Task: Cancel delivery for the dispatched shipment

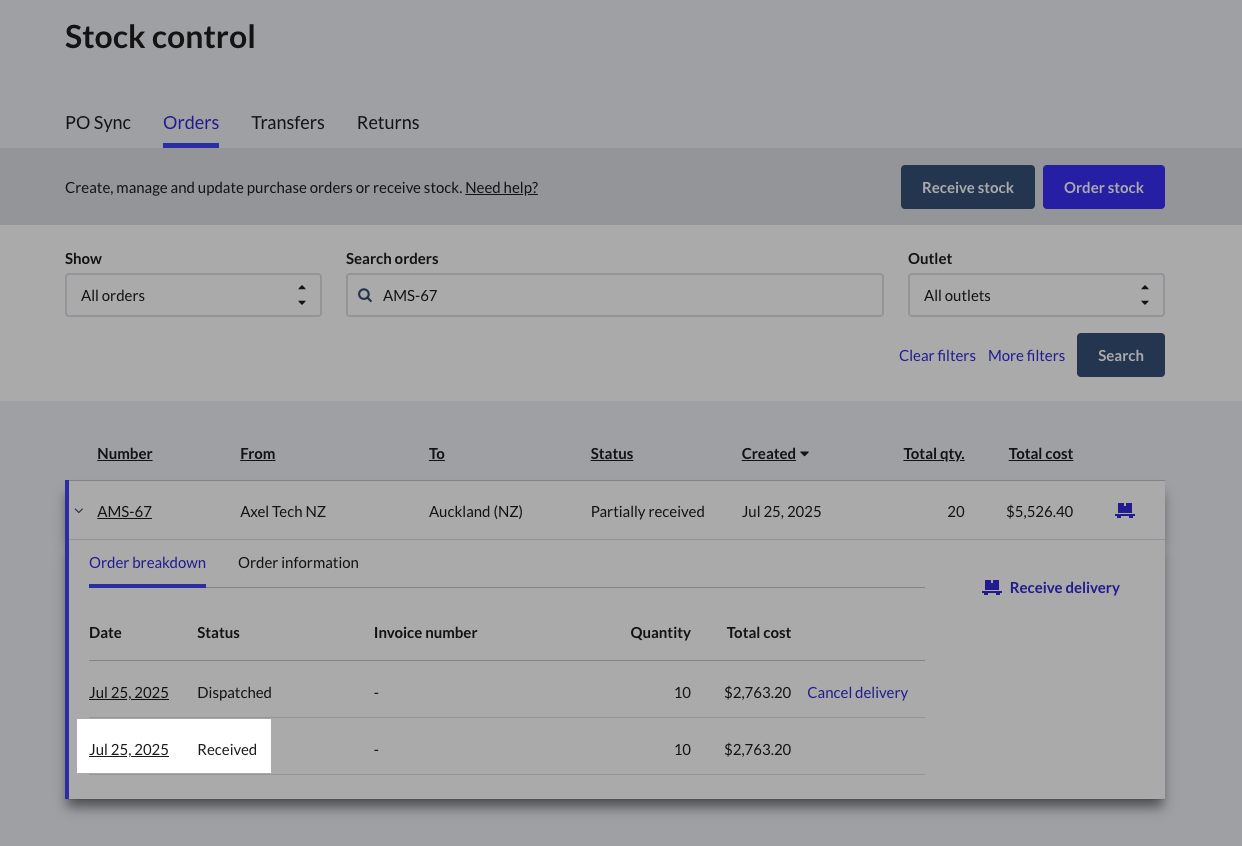Action: point(857,693)
